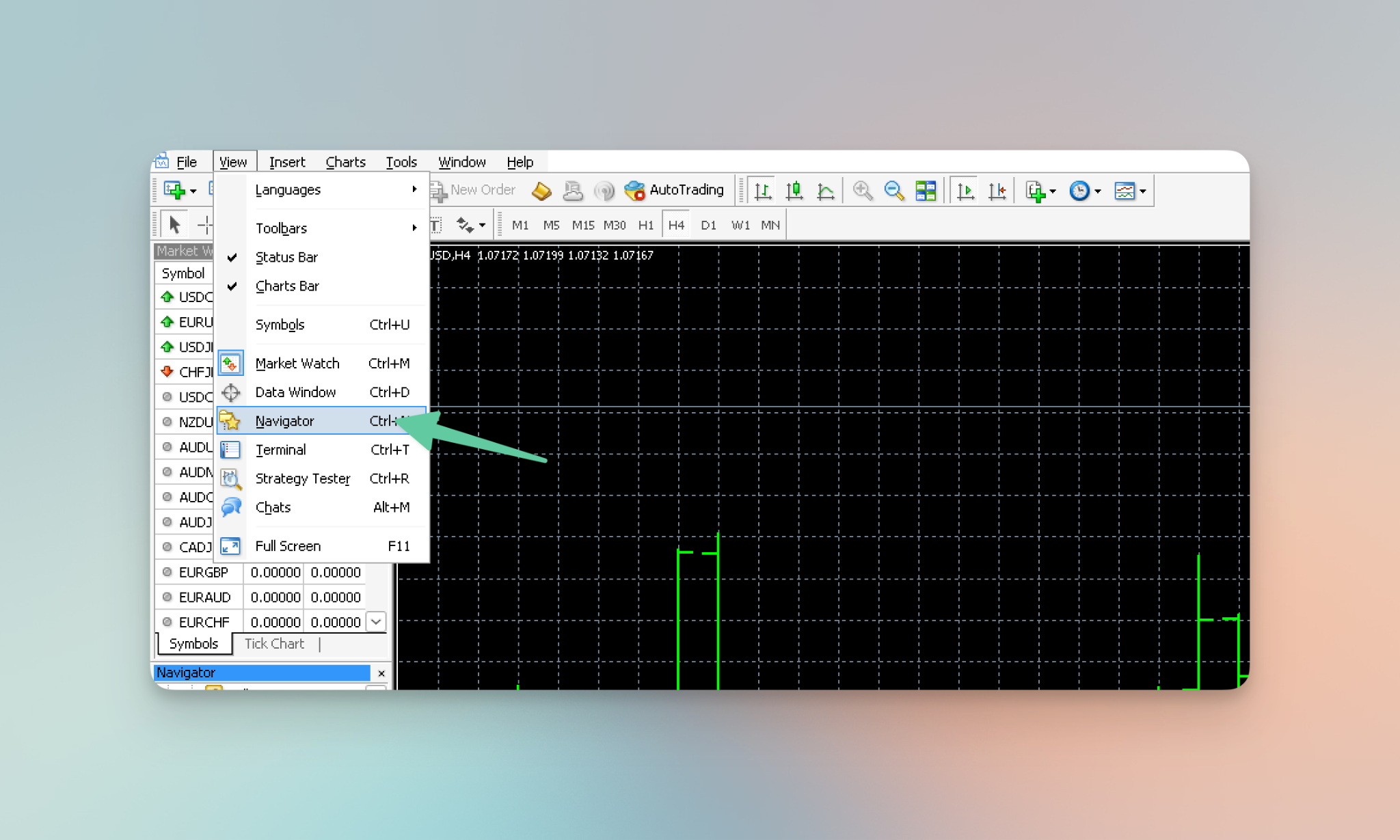
Task: Uncheck Charts Bar in View menu
Action: 287,286
